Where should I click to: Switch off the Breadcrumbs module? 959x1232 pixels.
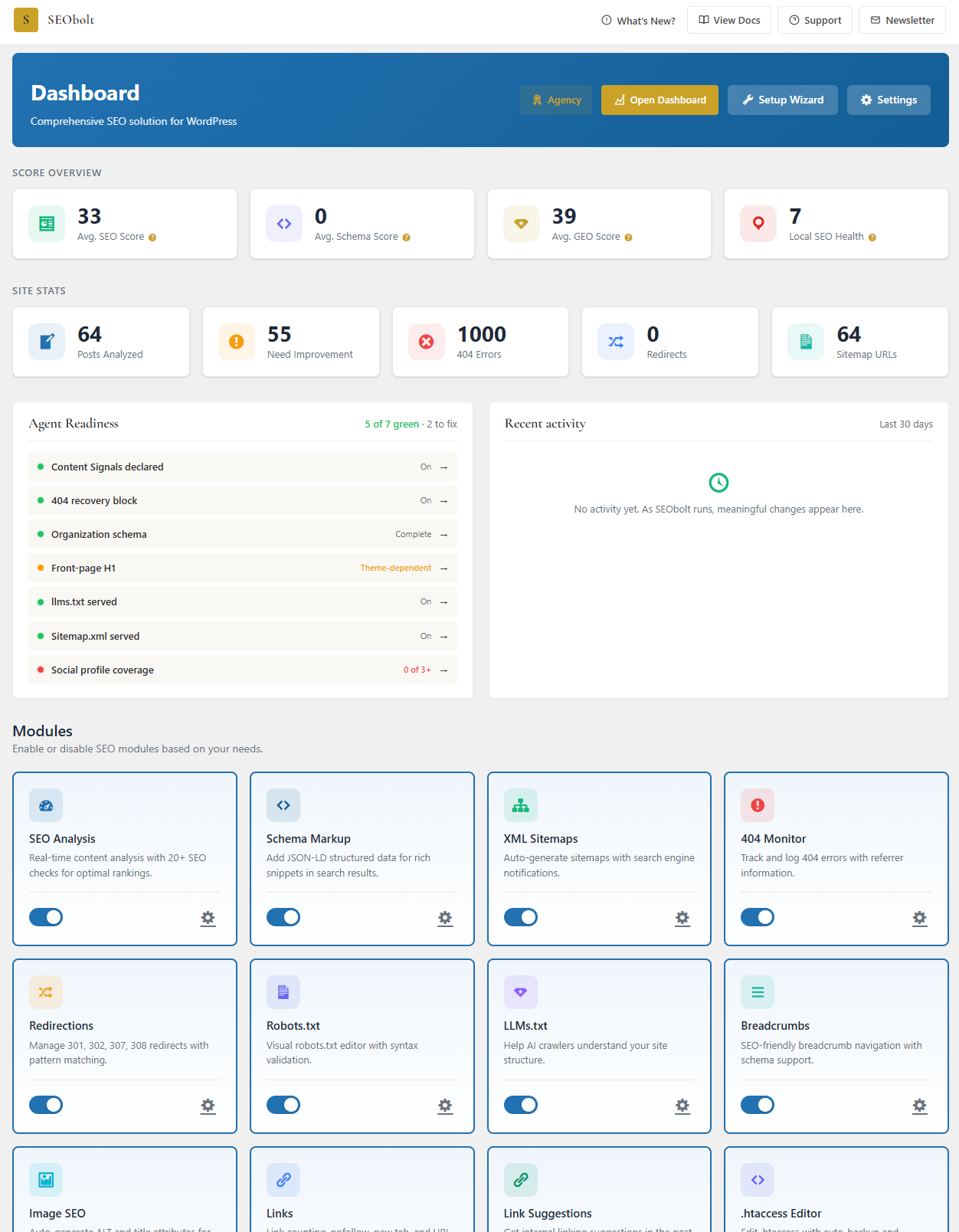pyautogui.click(x=758, y=1105)
